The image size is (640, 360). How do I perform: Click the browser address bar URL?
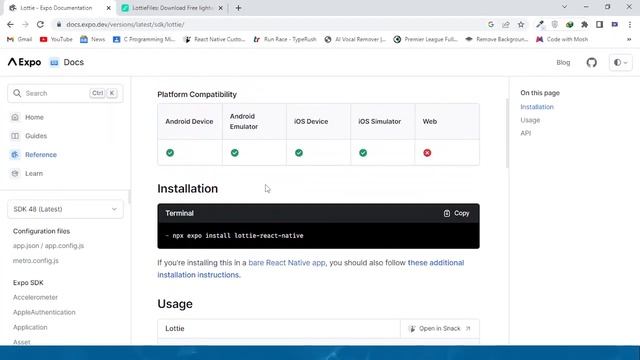tap(125, 24)
